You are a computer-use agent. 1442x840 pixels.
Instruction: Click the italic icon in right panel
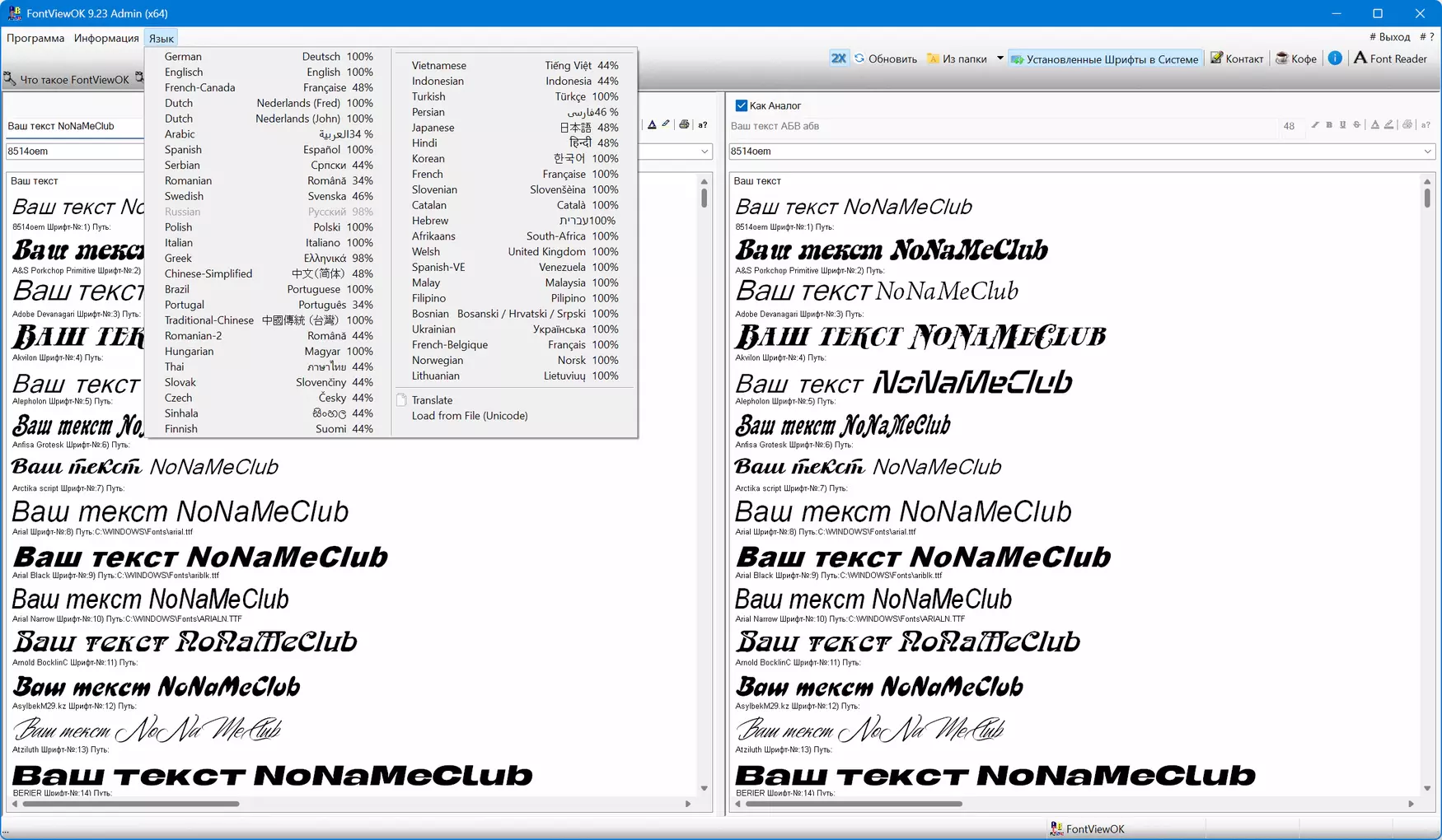[1315, 125]
